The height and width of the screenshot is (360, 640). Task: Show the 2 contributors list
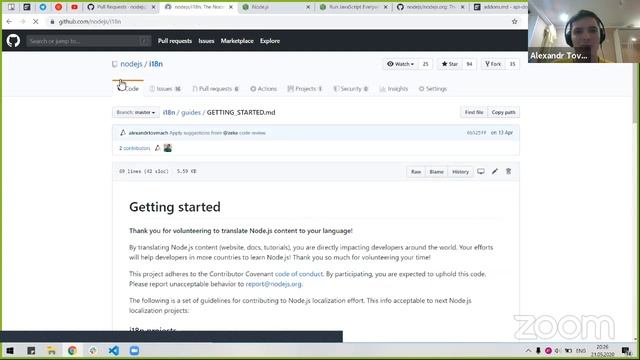134,148
